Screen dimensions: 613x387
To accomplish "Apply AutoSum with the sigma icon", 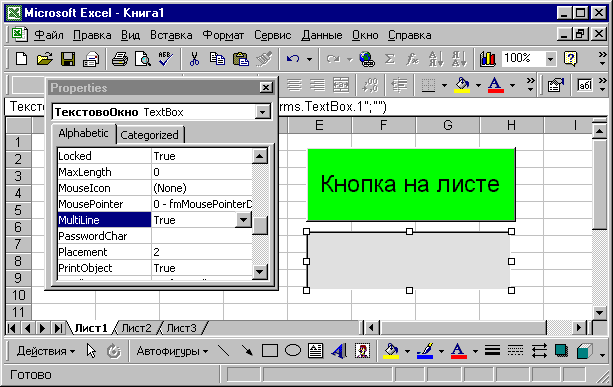I will [x=389, y=59].
